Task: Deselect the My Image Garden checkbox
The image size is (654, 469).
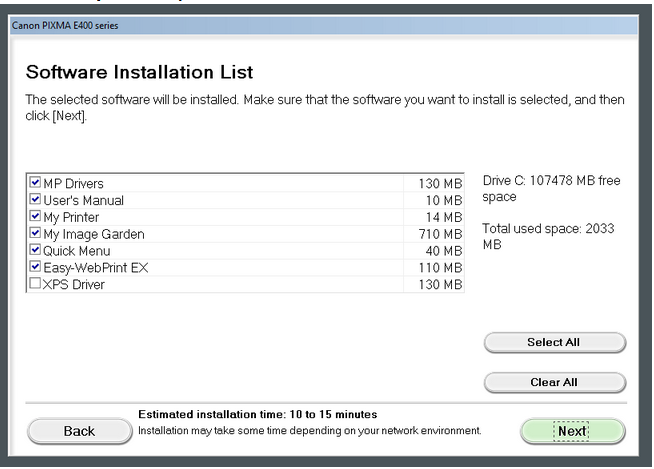Action: 36,234
